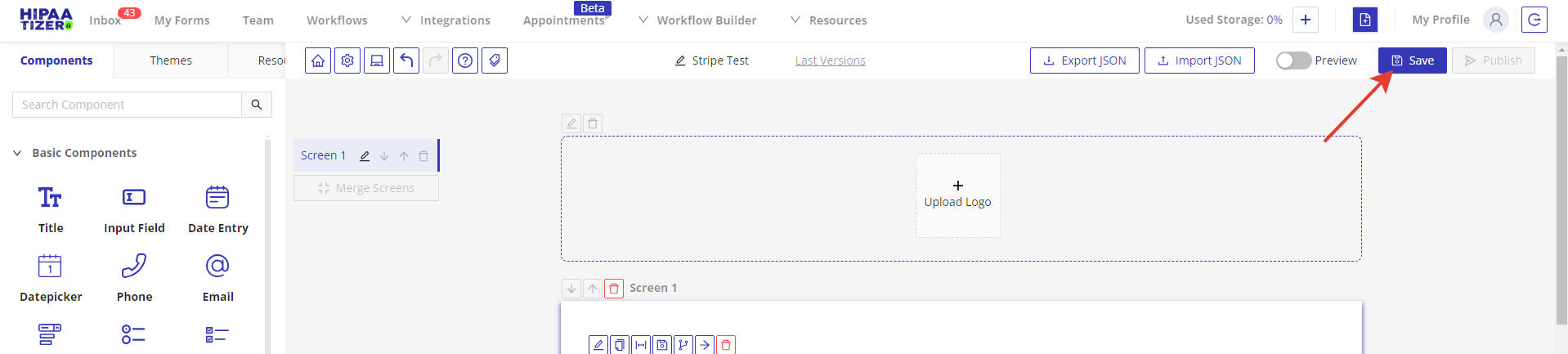This screenshot has height=354, width=1568.
Task: Collapse the Basic Components section
Action: (x=17, y=153)
